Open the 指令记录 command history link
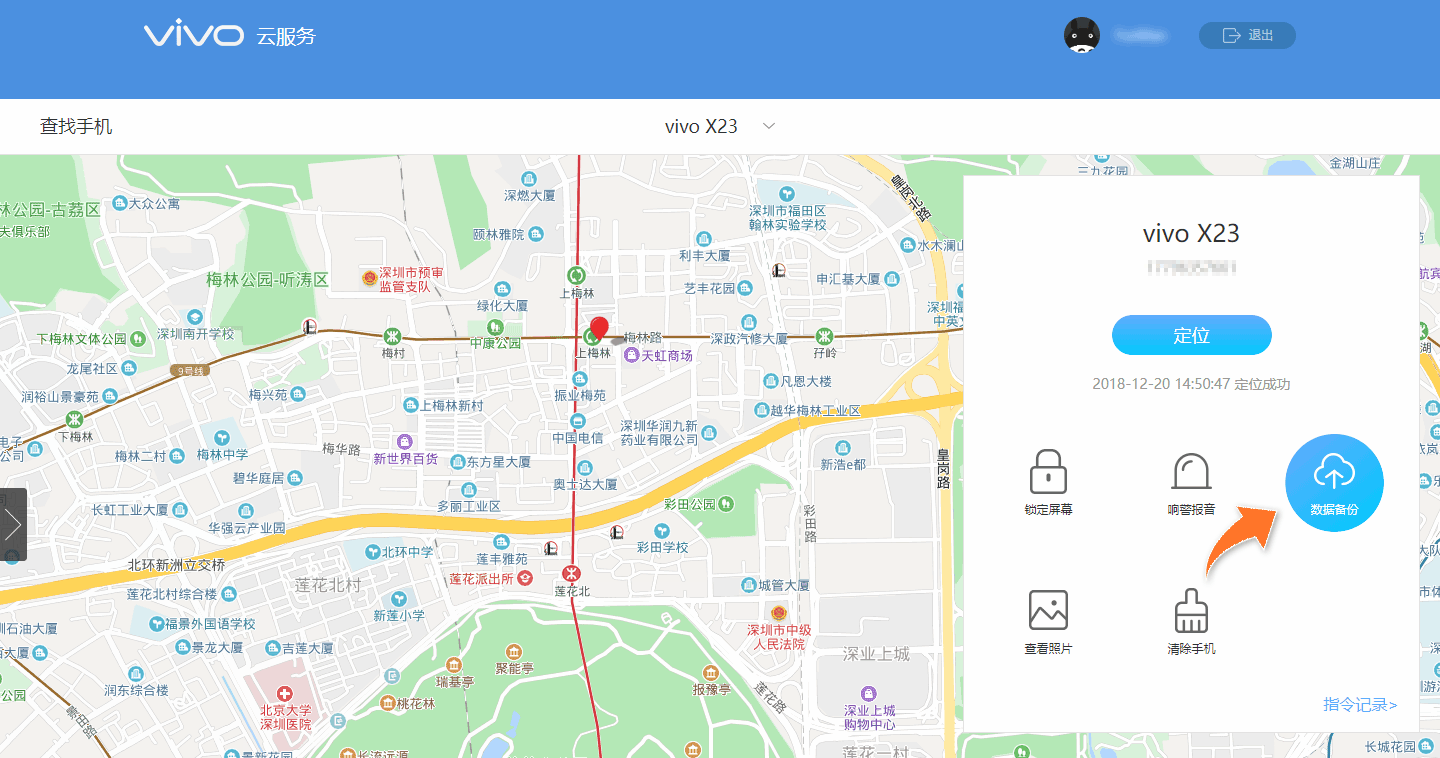 tap(1357, 705)
